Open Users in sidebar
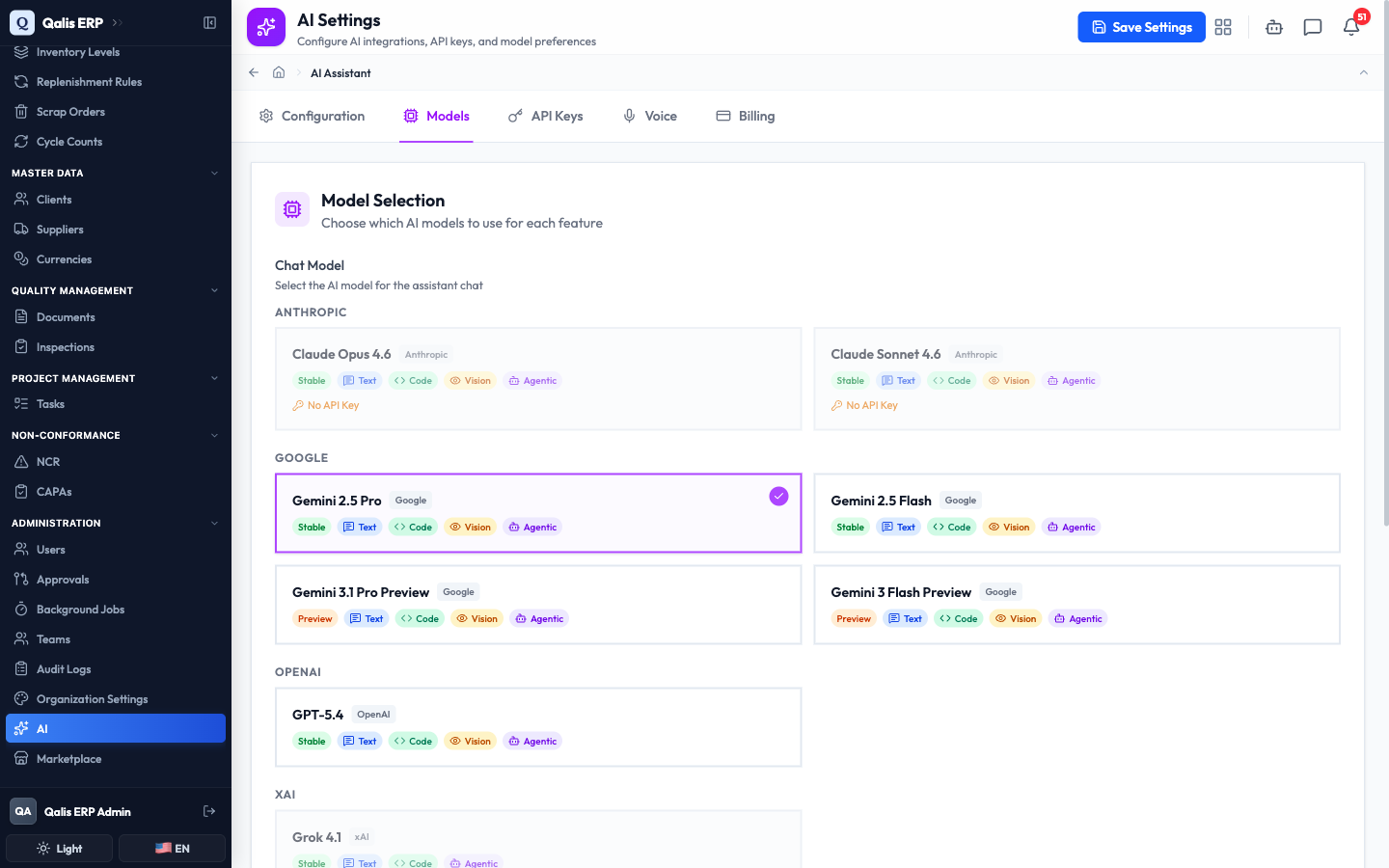The width and height of the screenshot is (1389, 868). click(116, 550)
